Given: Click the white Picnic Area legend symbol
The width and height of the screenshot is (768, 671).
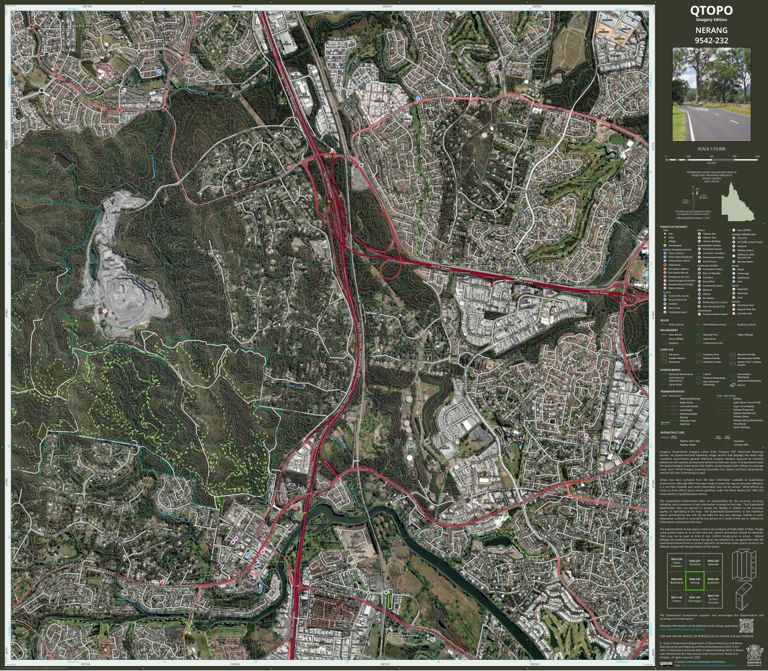Looking at the screenshot, I should click(665, 308).
